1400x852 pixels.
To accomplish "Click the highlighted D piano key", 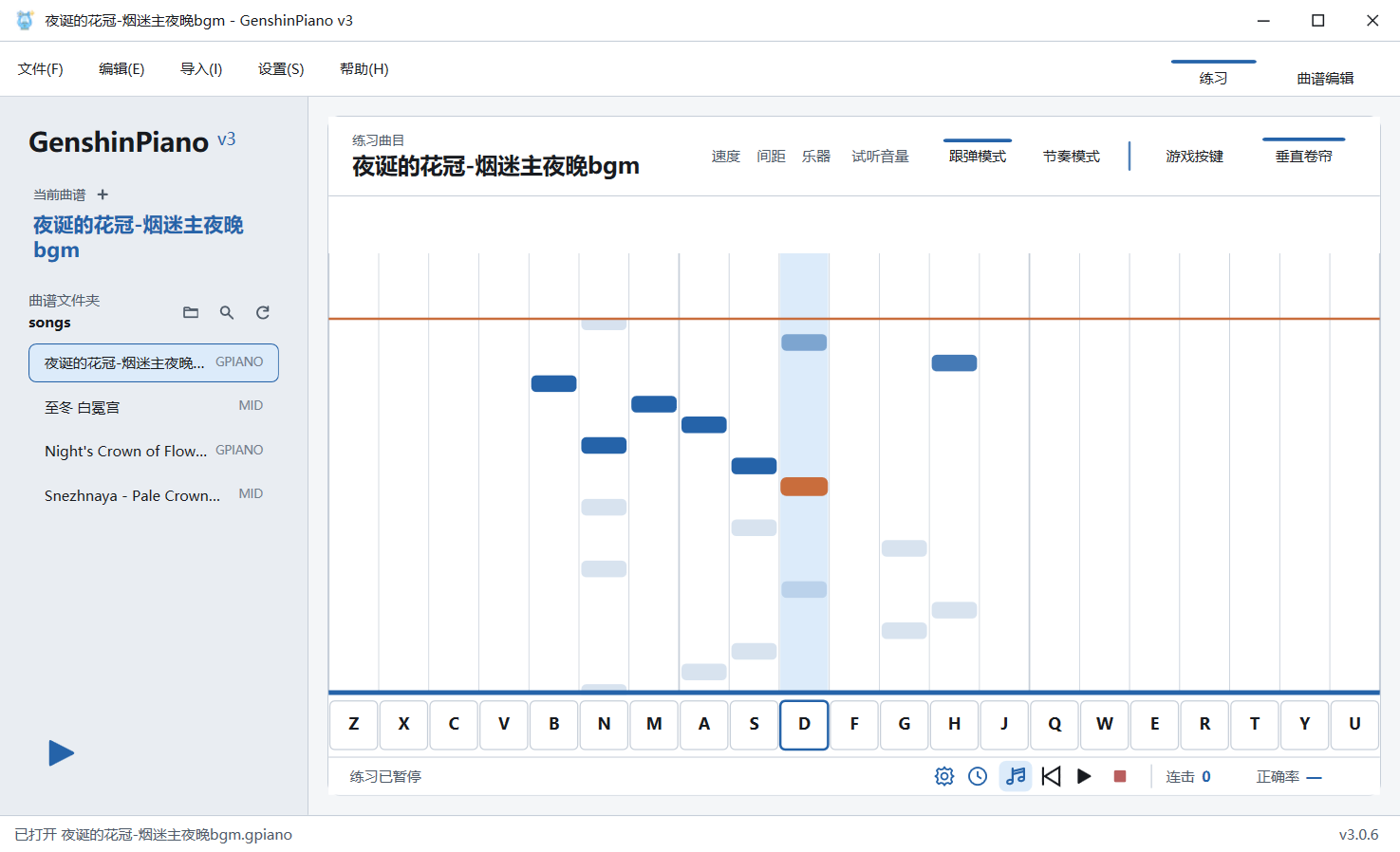I will [804, 724].
